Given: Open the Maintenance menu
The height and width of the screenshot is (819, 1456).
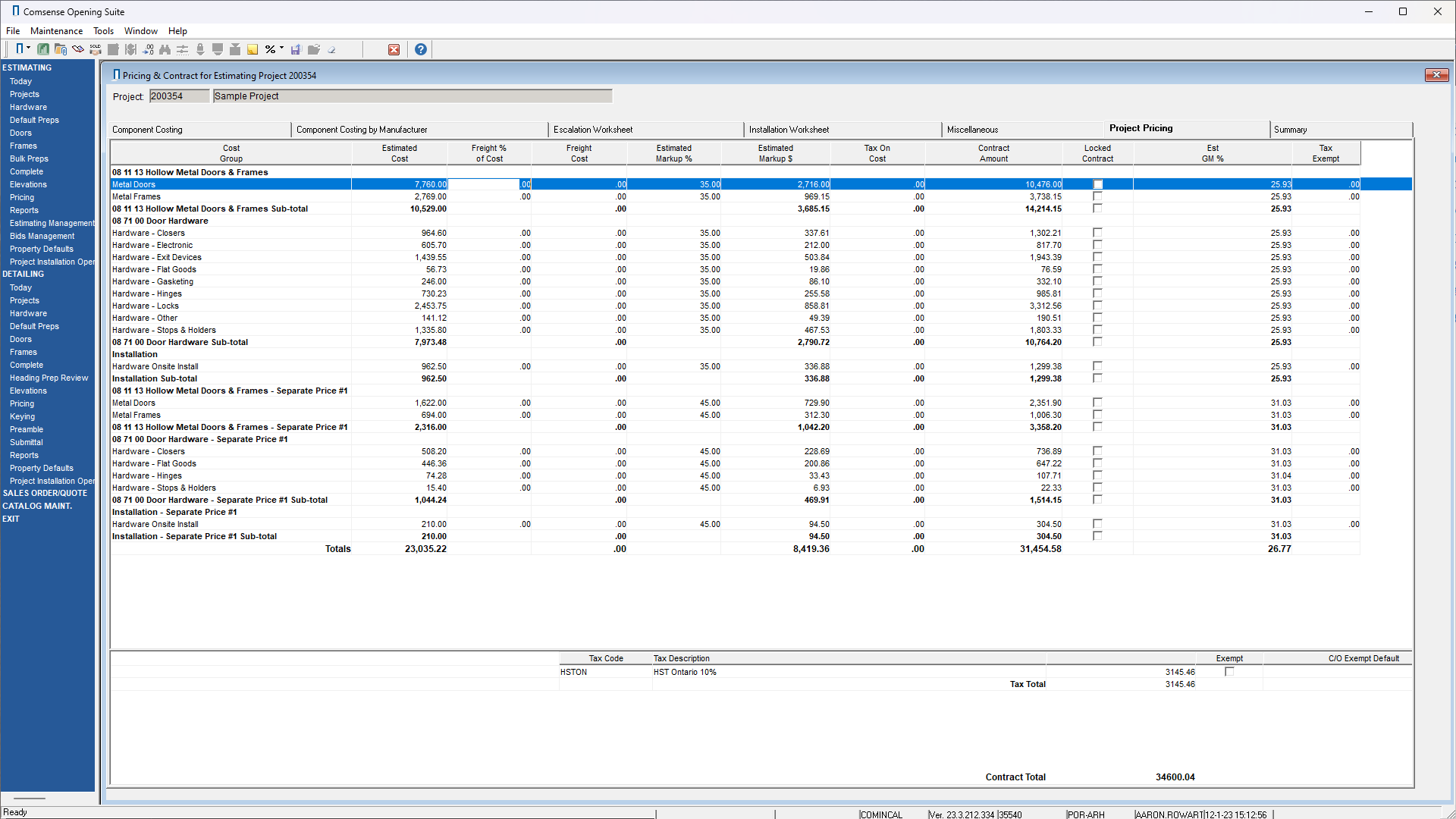Looking at the screenshot, I should click(56, 31).
